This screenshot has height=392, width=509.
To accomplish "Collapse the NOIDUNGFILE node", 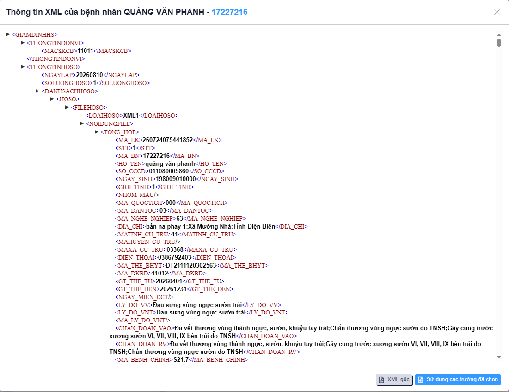I will click(x=82, y=123).
